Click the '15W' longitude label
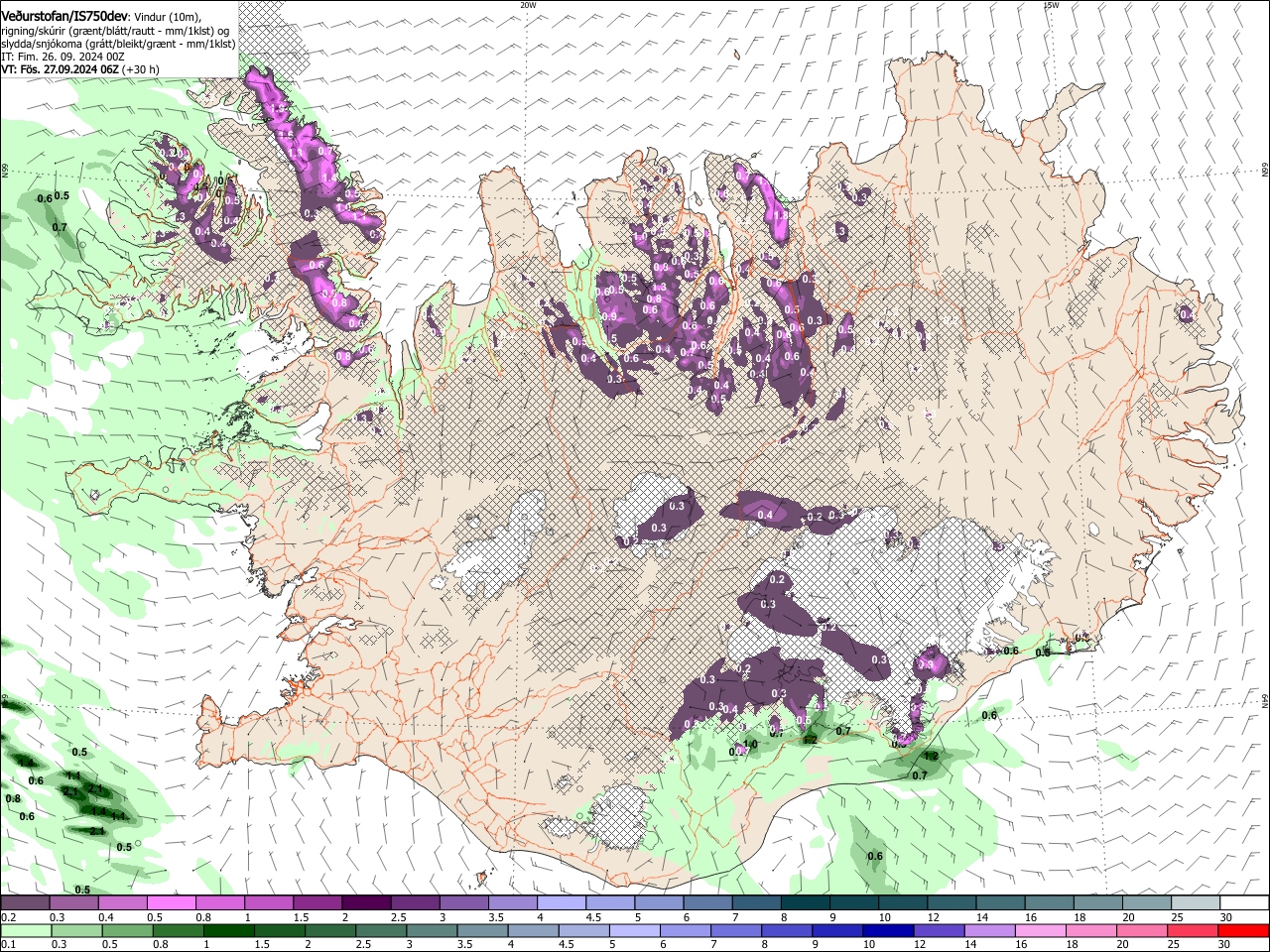The image size is (1270, 952). [x=1051, y=5]
